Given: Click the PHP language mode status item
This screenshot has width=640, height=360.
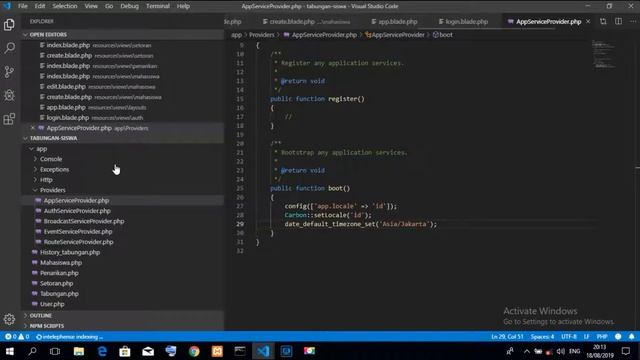Looking at the screenshot, I should coord(602,337).
